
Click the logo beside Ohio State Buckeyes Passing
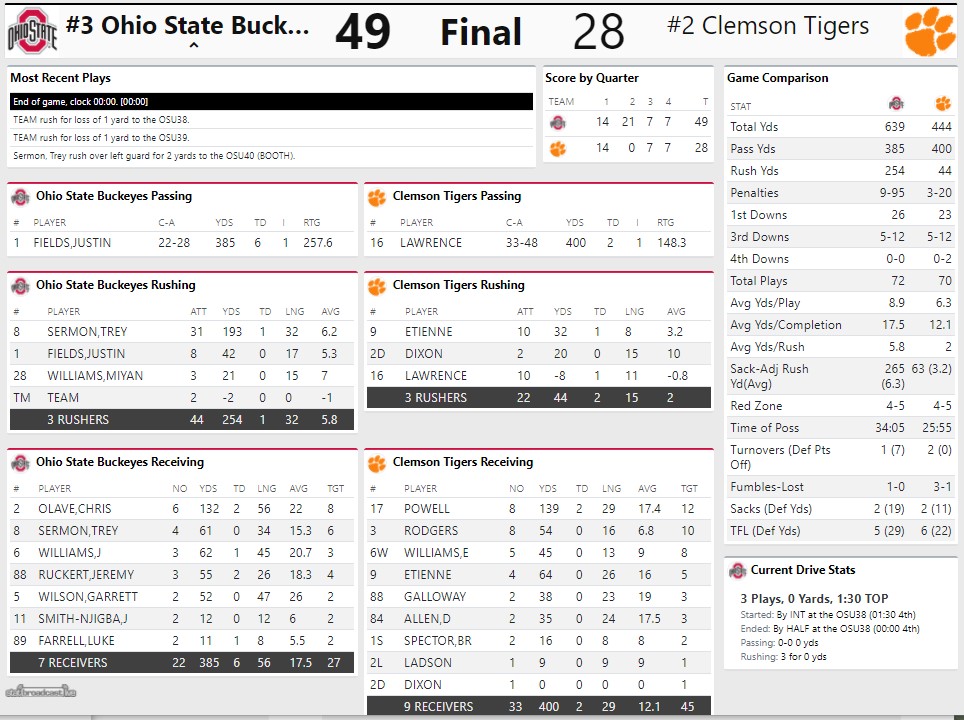coord(20,197)
